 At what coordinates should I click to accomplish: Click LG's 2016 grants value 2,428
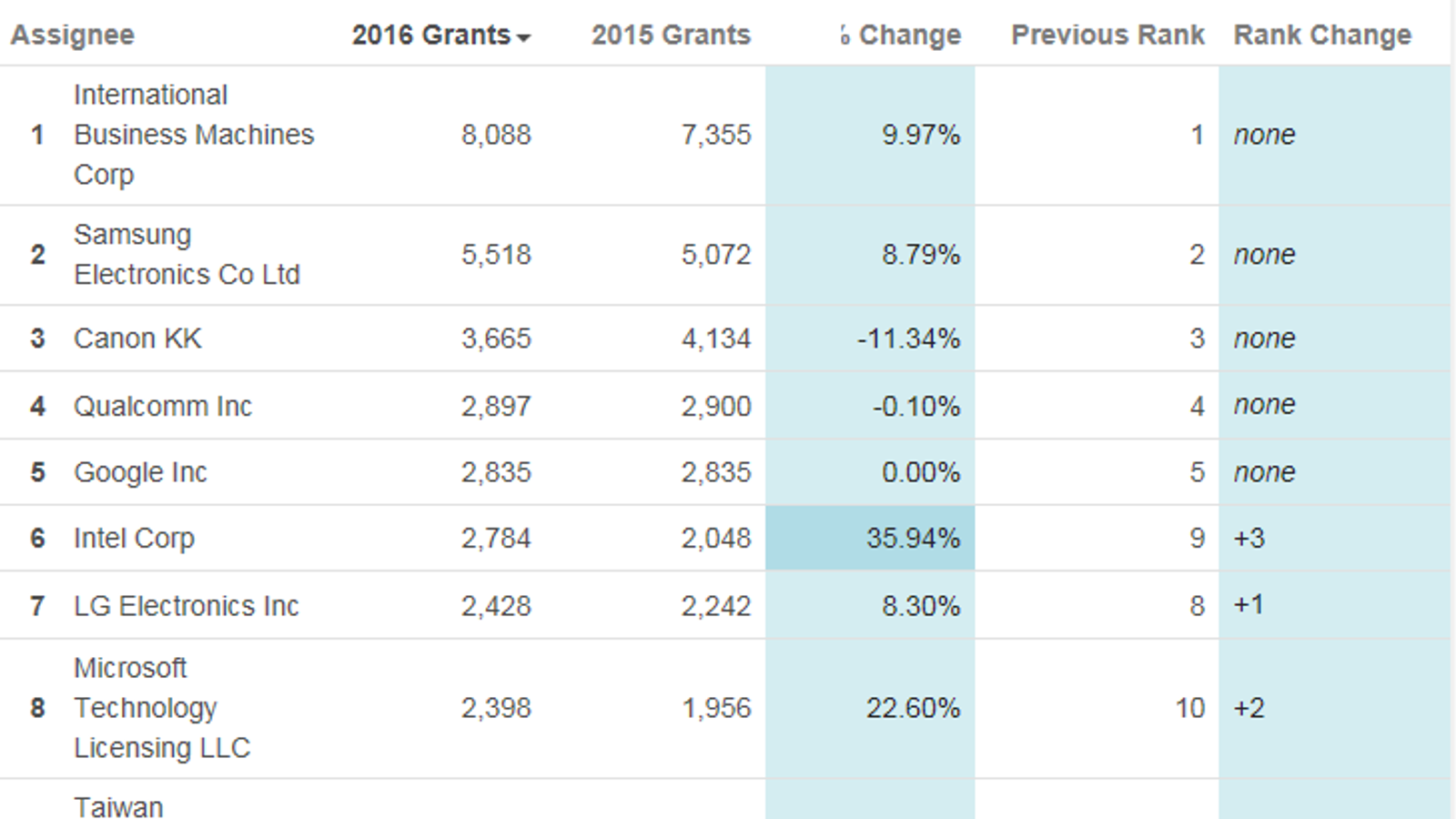point(496,606)
